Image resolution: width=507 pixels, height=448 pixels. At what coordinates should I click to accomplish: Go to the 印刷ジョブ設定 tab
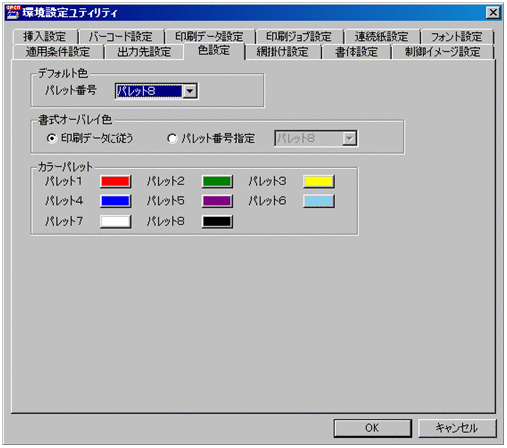(299, 36)
